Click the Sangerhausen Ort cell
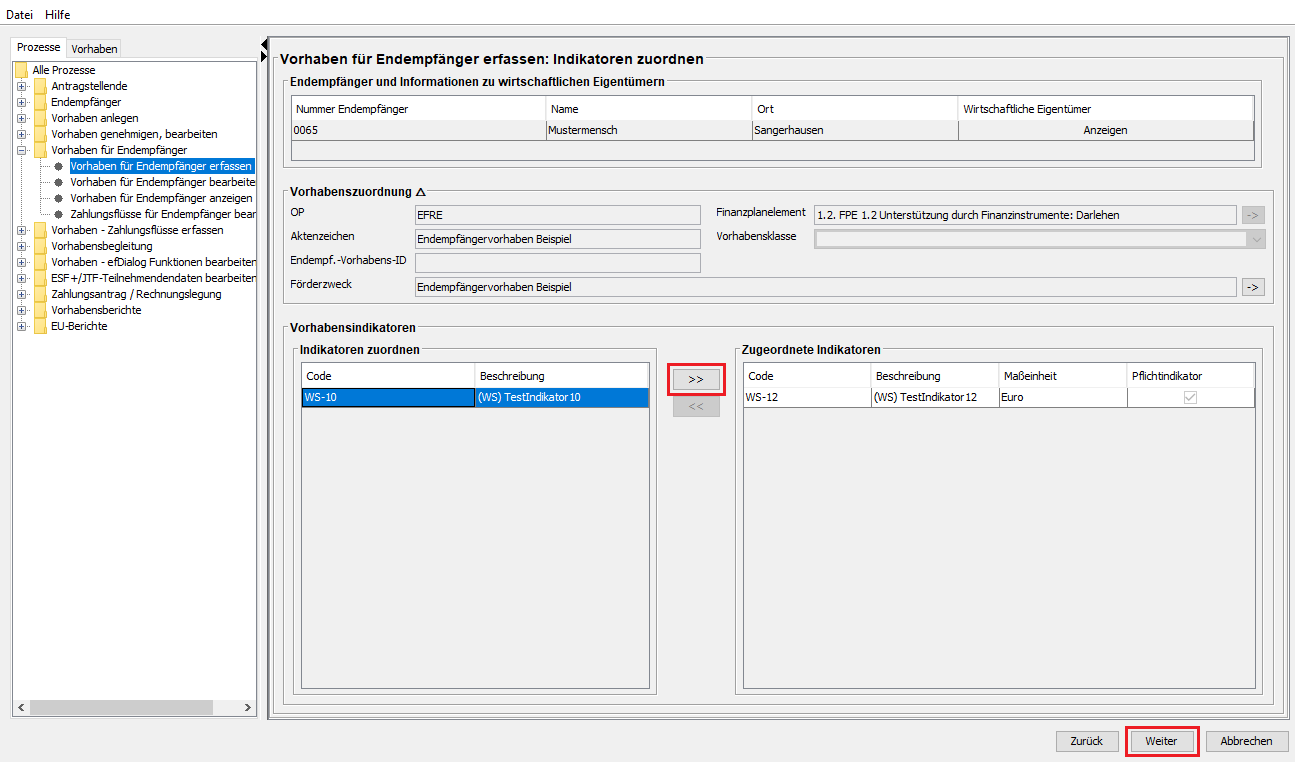 855,130
